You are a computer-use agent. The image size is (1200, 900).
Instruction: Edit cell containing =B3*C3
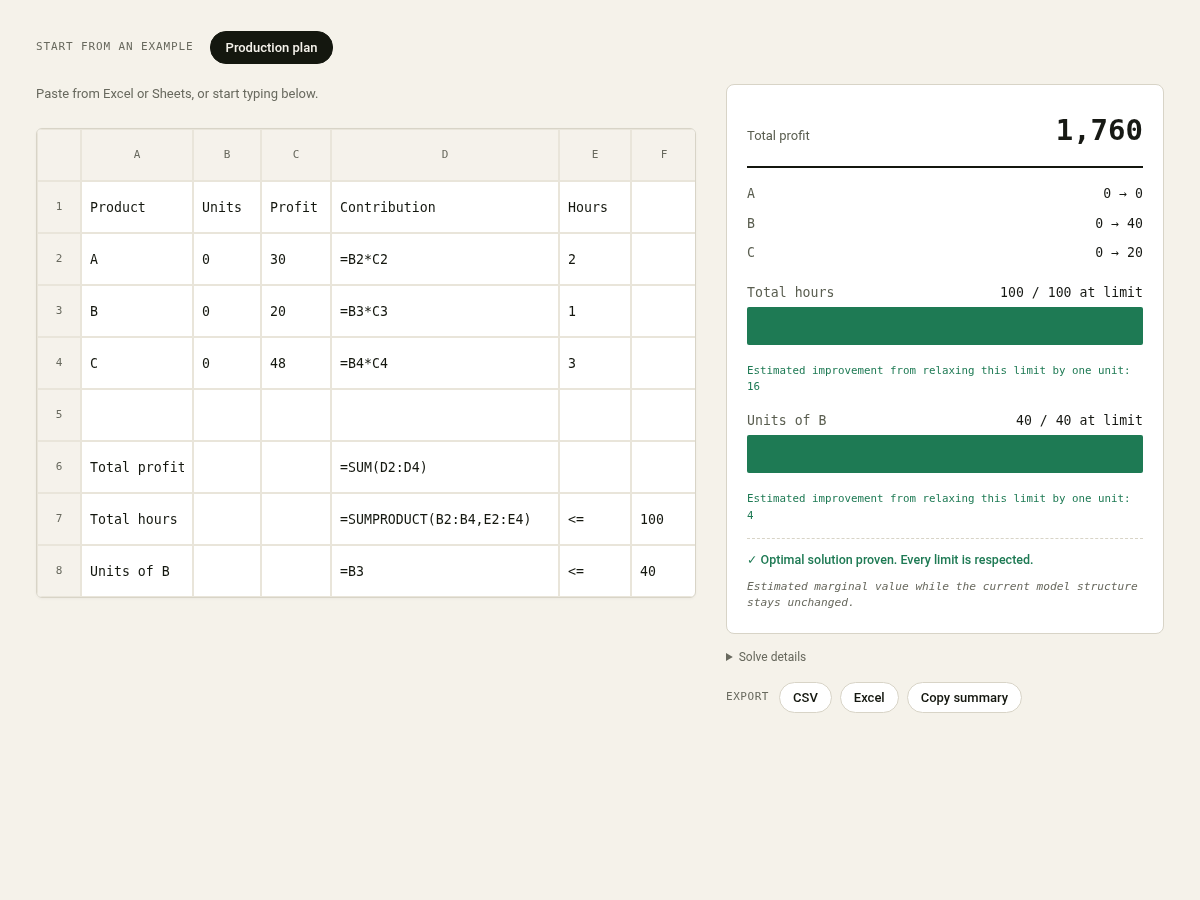point(445,311)
